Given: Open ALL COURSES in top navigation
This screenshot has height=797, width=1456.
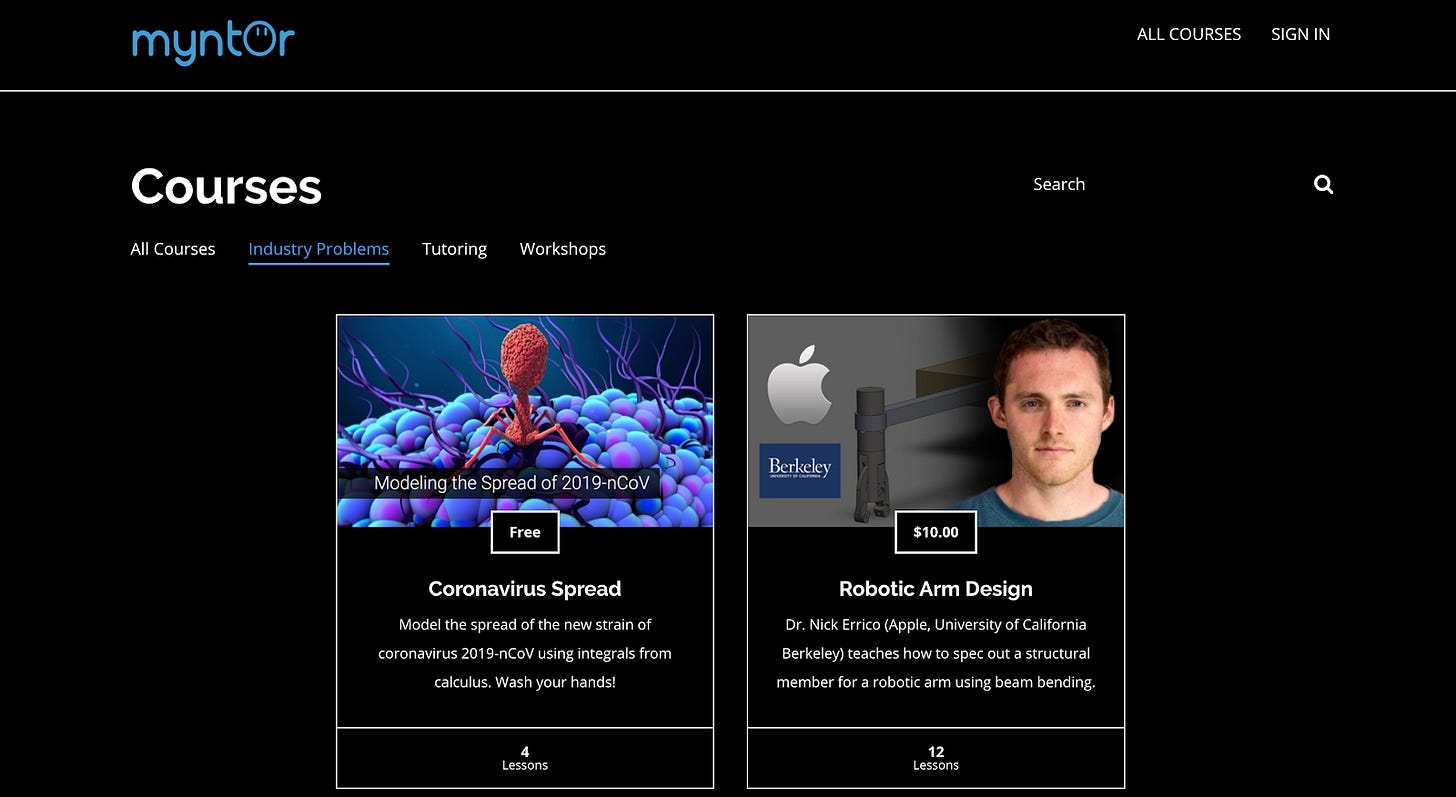Looking at the screenshot, I should [1189, 34].
